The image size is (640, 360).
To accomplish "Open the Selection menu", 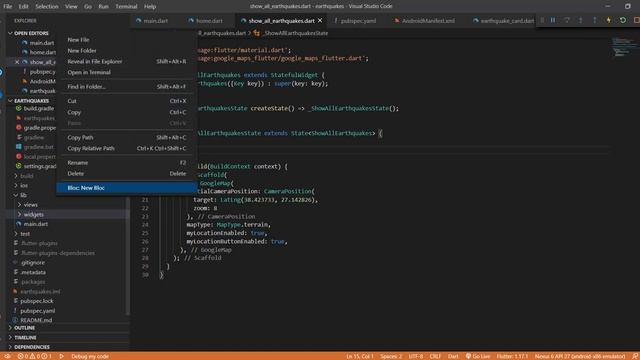I will (47, 6).
